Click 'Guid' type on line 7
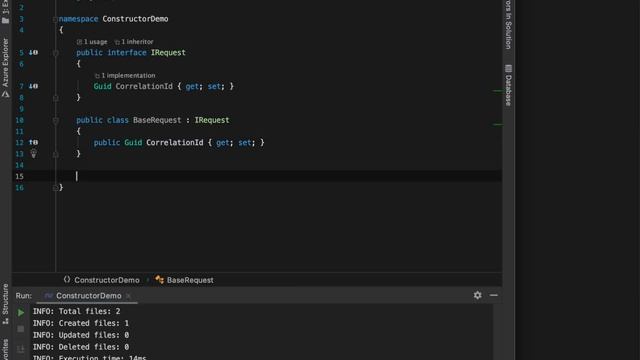Viewport: 640px width, 360px height. click(102, 86)
